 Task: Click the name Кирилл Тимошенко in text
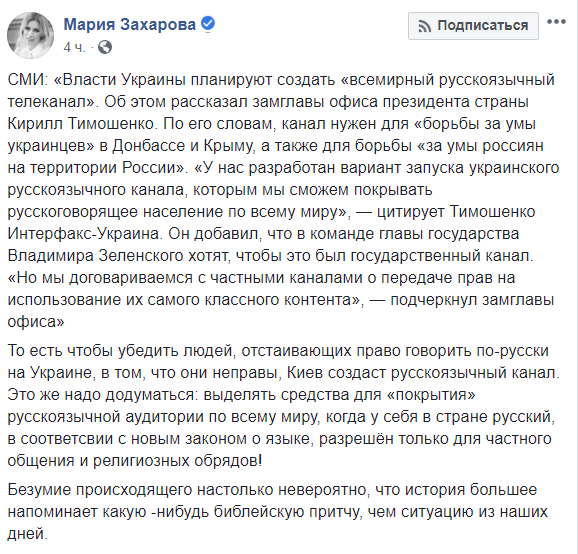81,124
